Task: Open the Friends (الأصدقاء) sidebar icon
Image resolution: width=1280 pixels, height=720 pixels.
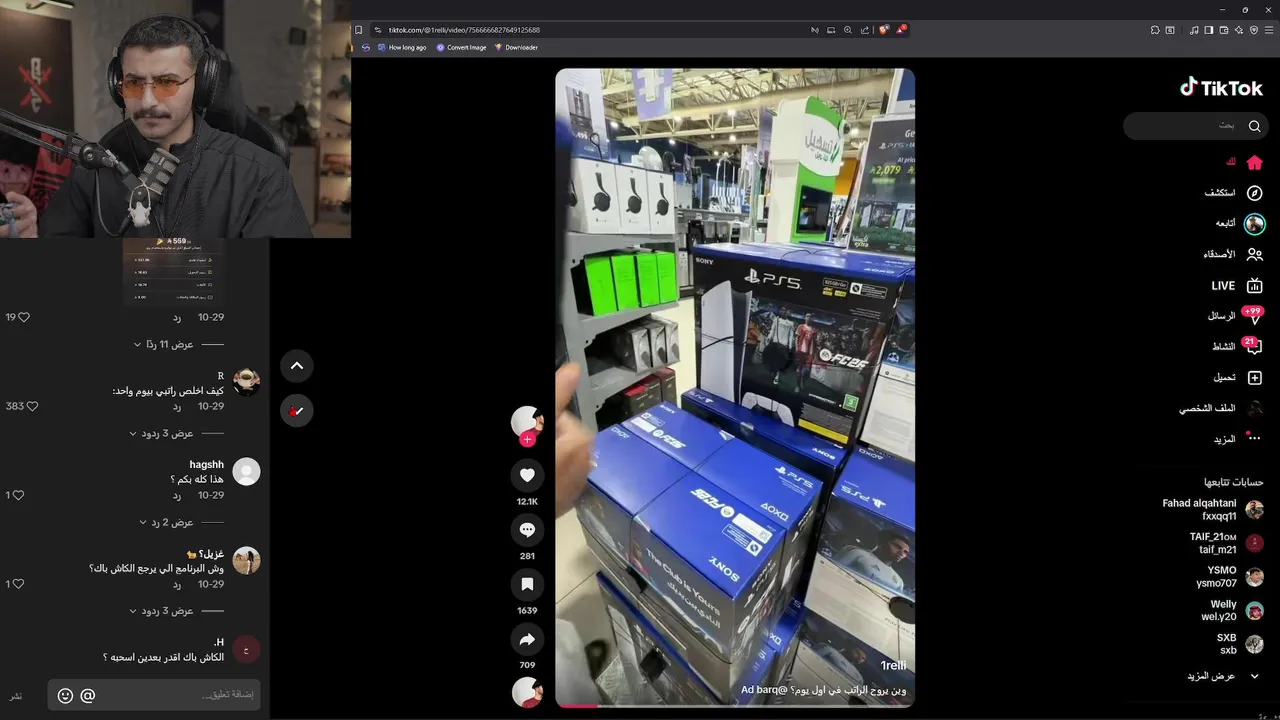Action: point(1254,255)
